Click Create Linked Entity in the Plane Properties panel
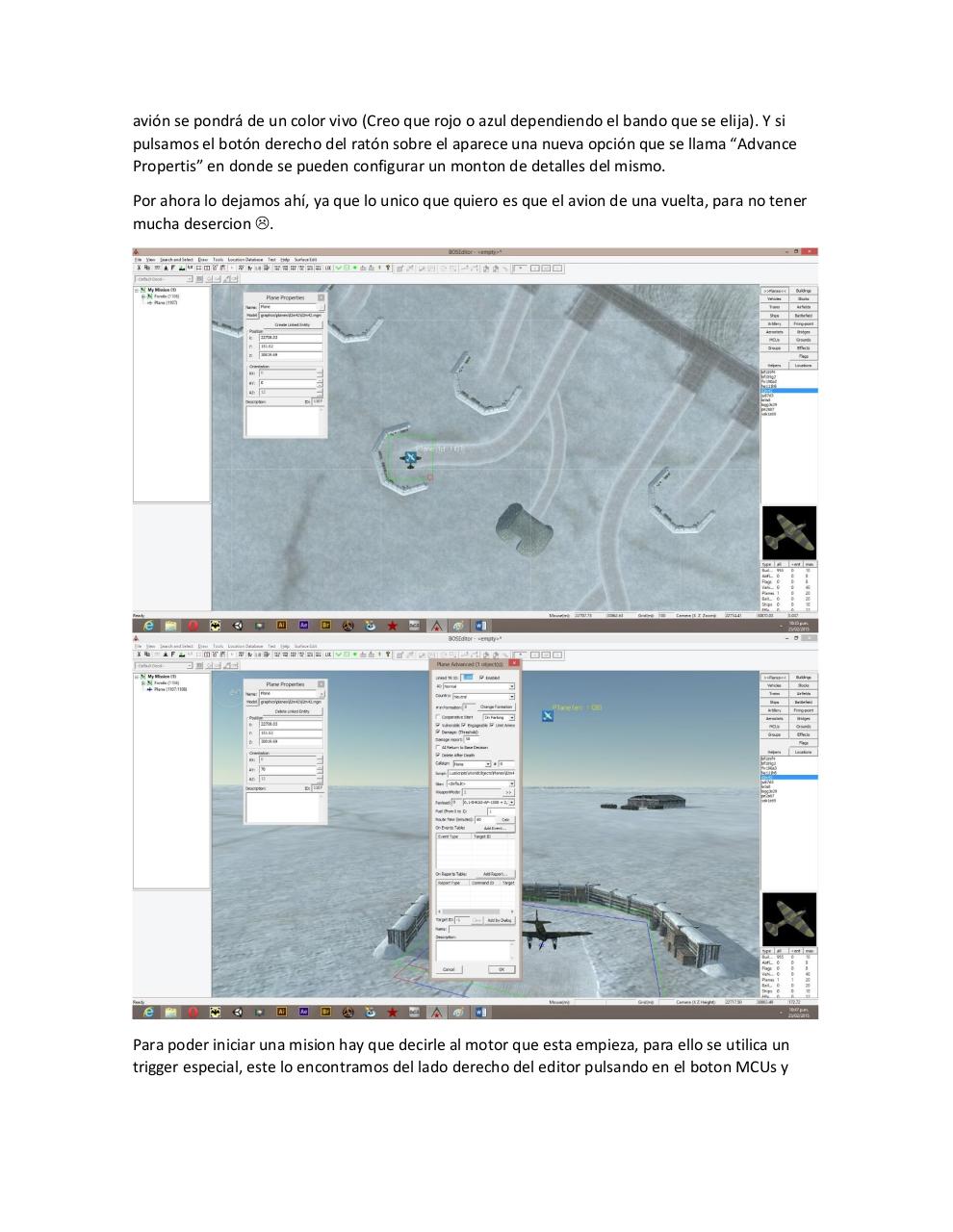953x1232 pixels. click(294, 324)
